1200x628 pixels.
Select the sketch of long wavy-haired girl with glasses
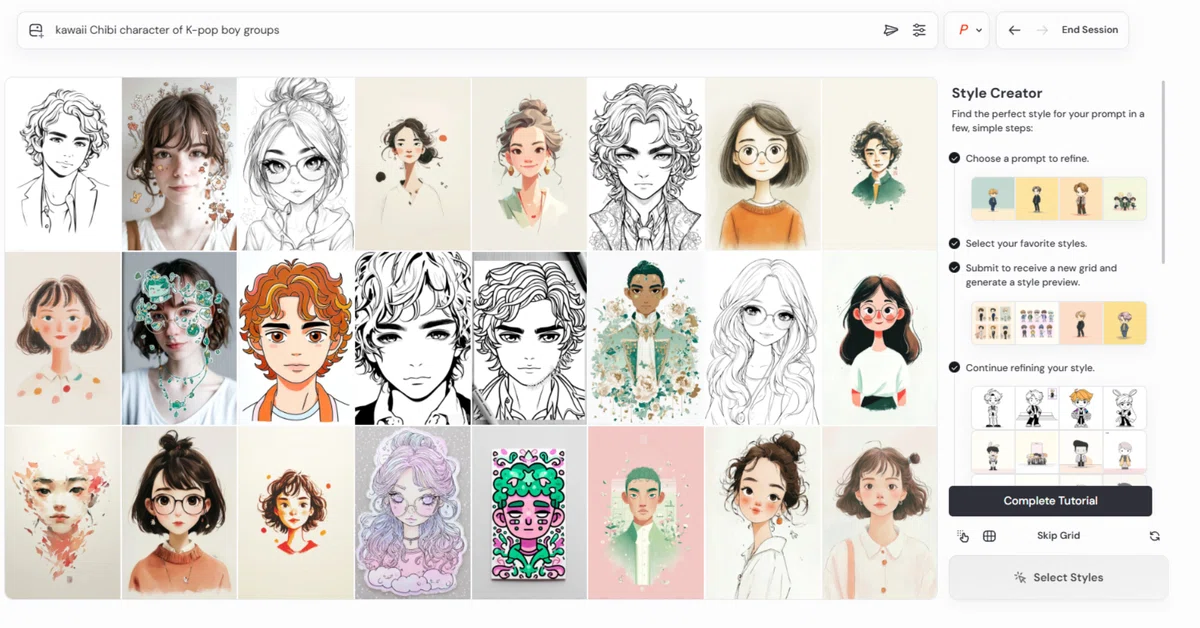tap(764, 338)
